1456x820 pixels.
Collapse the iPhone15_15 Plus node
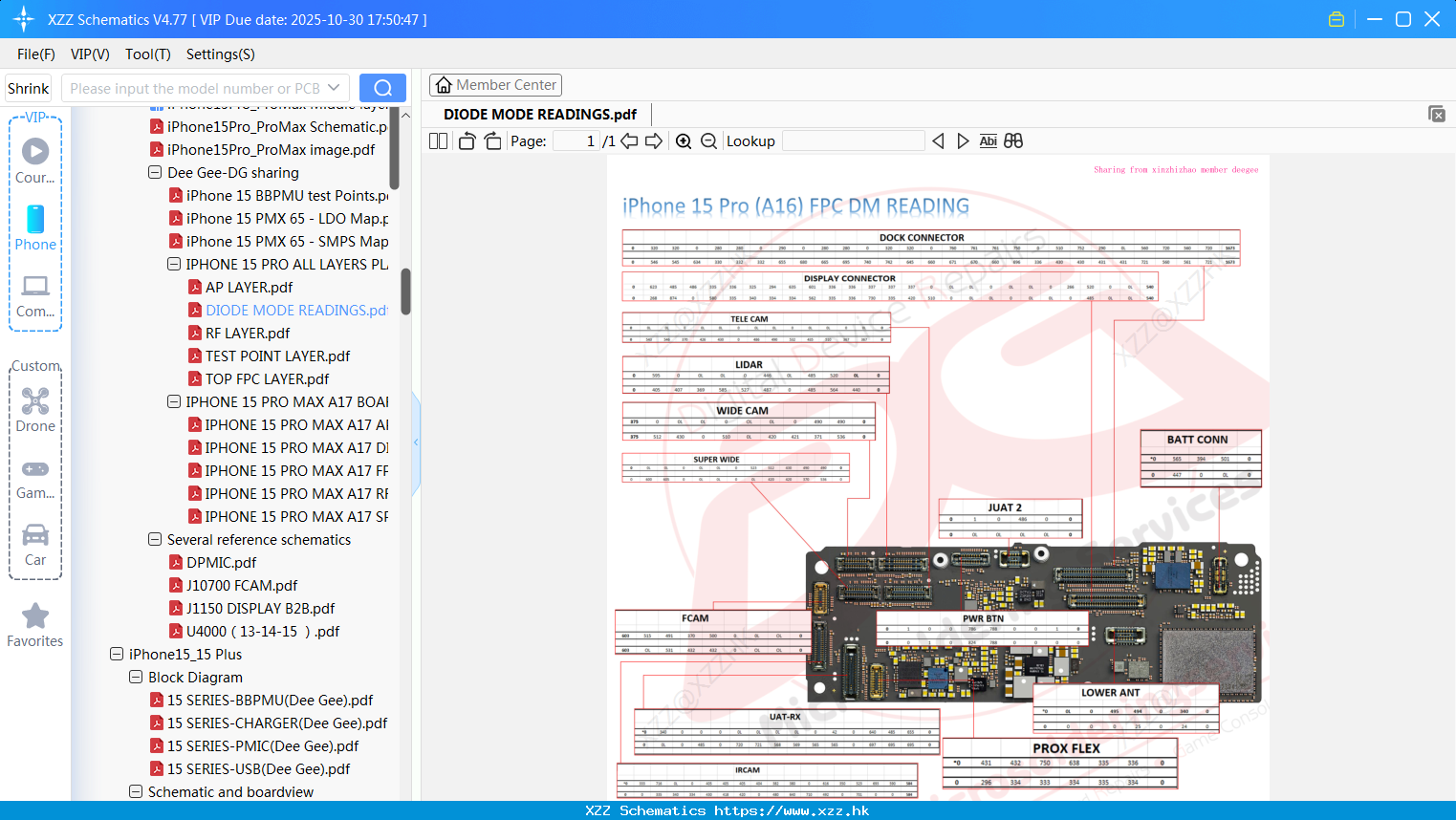tap(117, 655)
